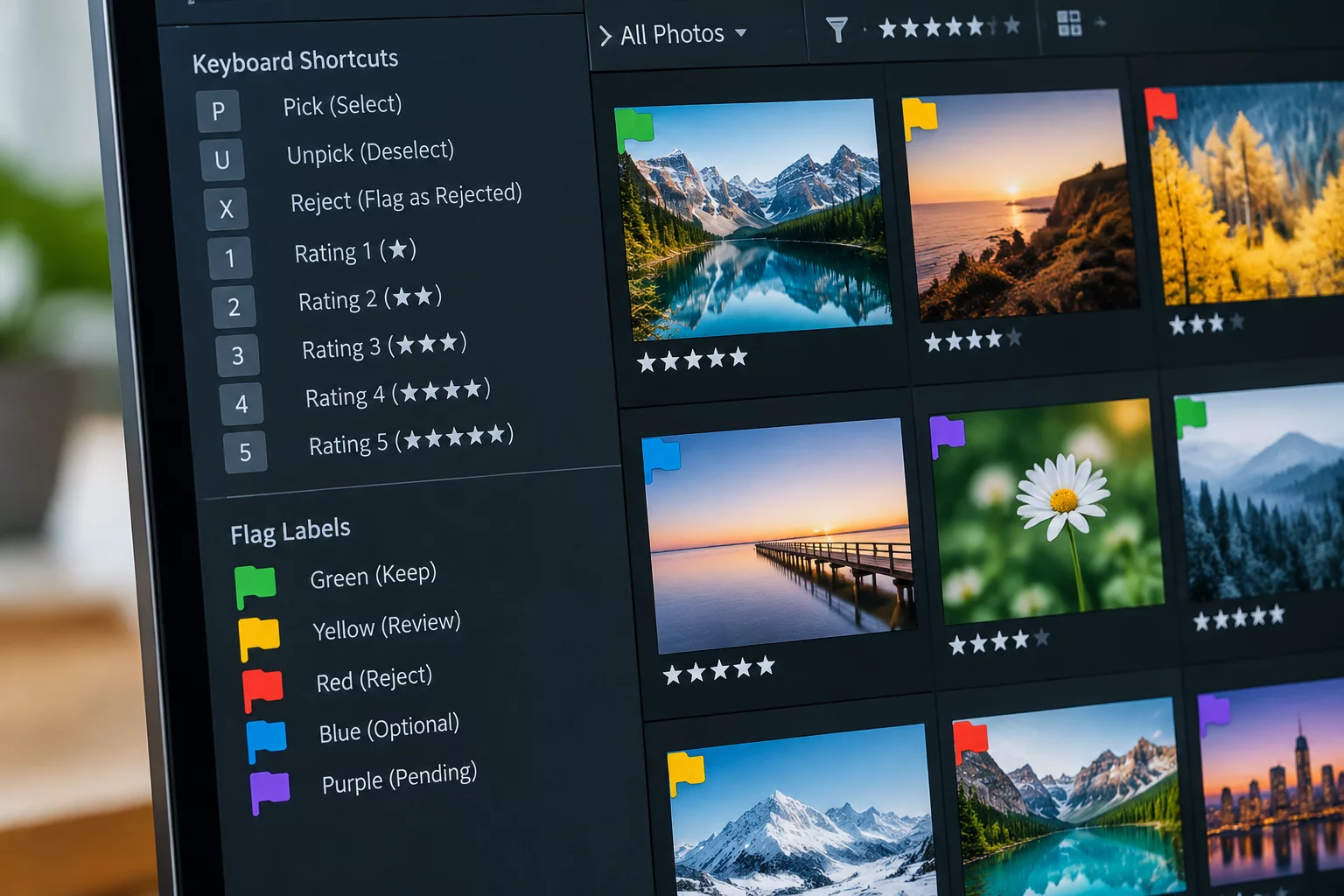Select the pier at sunset thumbnail
This screenshot has height=896, width=1344.
pos(779,535)
